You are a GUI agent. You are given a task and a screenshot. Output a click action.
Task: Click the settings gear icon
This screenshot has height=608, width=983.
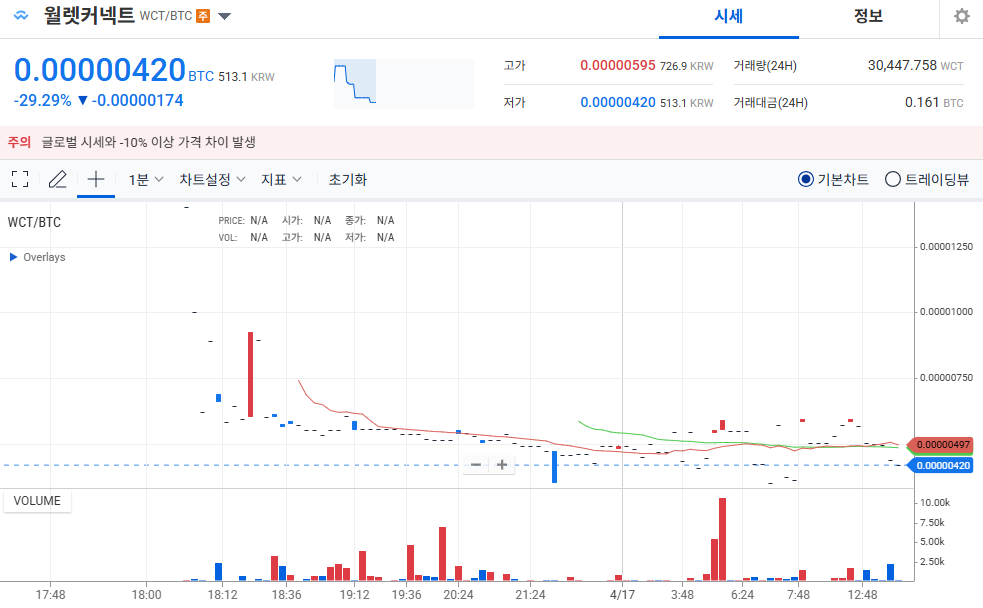[x=960, y=16]
